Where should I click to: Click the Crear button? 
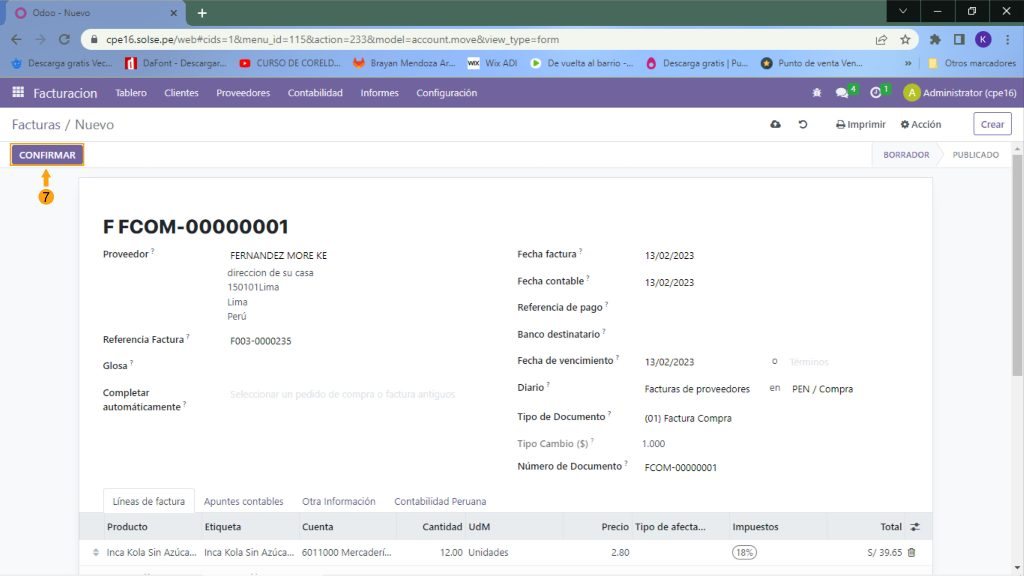click(992, 125)
